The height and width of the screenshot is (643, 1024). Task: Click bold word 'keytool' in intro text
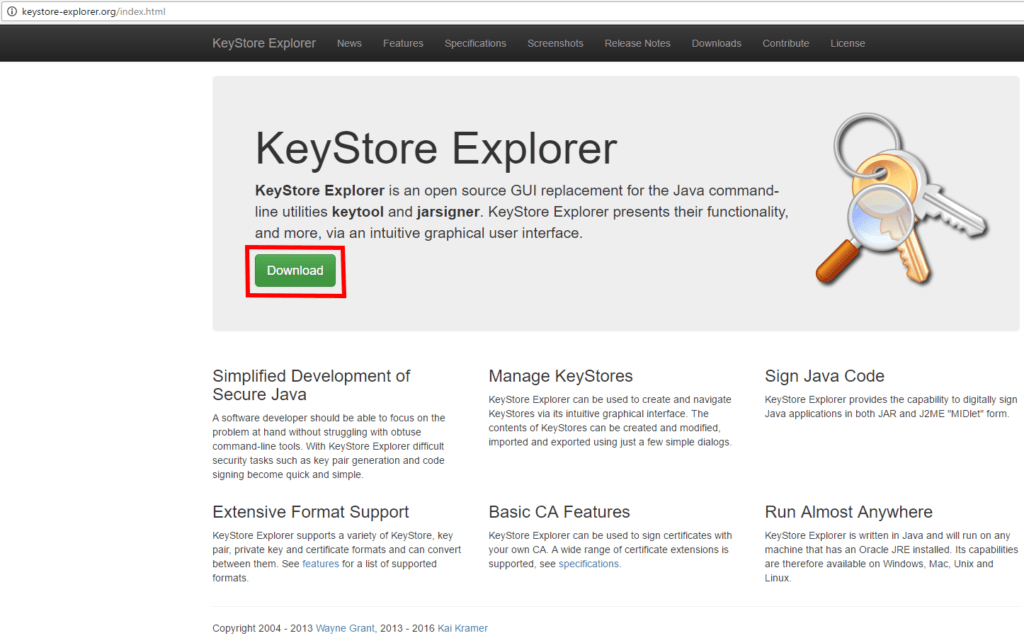[x=358, y=212]
